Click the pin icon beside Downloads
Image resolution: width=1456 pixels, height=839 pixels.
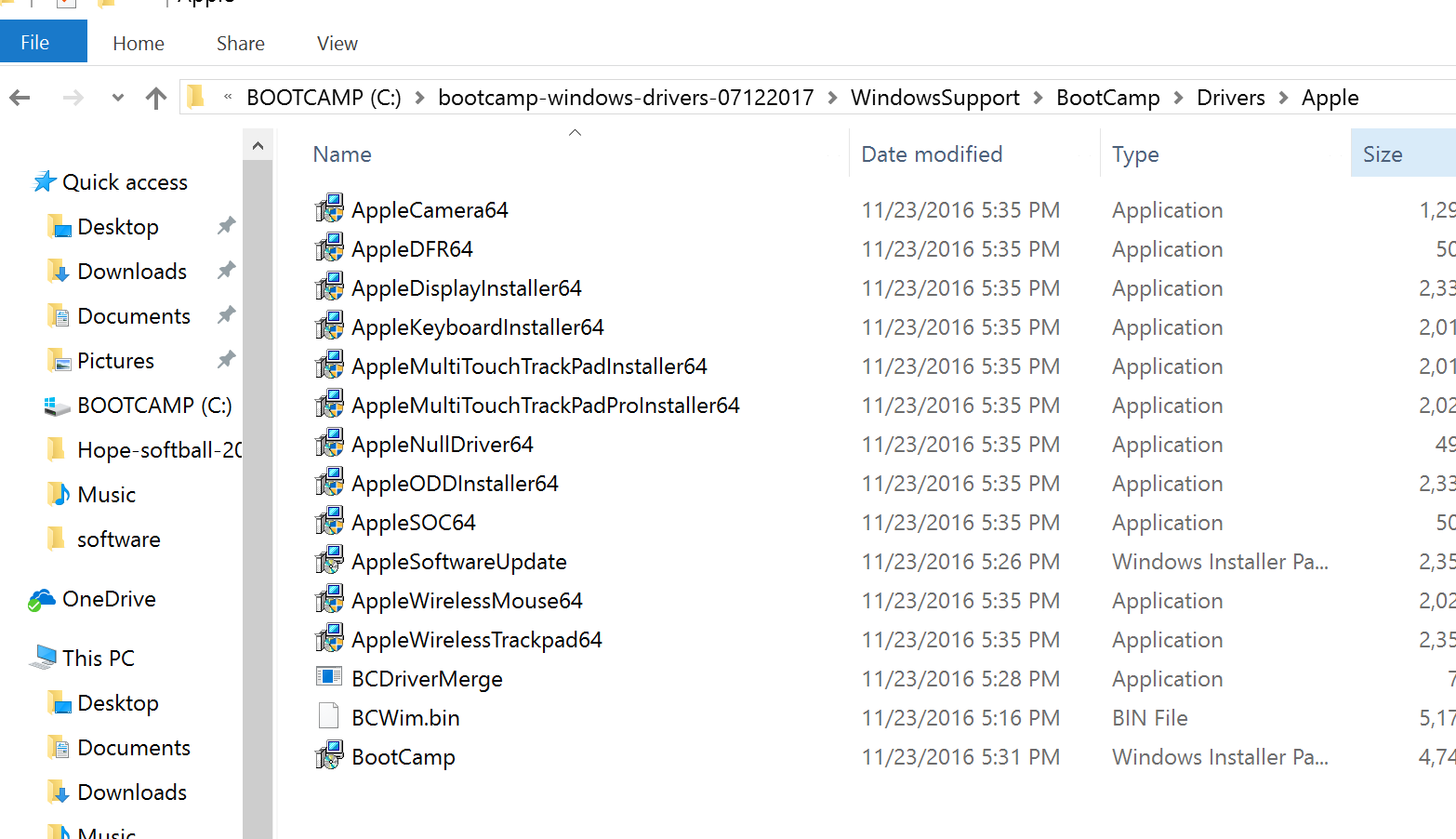click(x=226, y=270)
